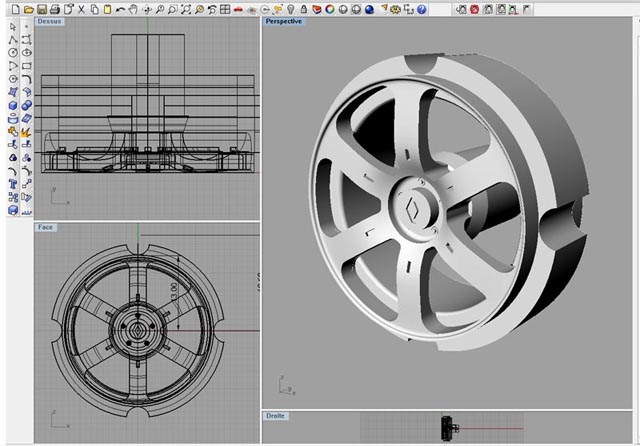Click the Box solid tool

(13, 105)
